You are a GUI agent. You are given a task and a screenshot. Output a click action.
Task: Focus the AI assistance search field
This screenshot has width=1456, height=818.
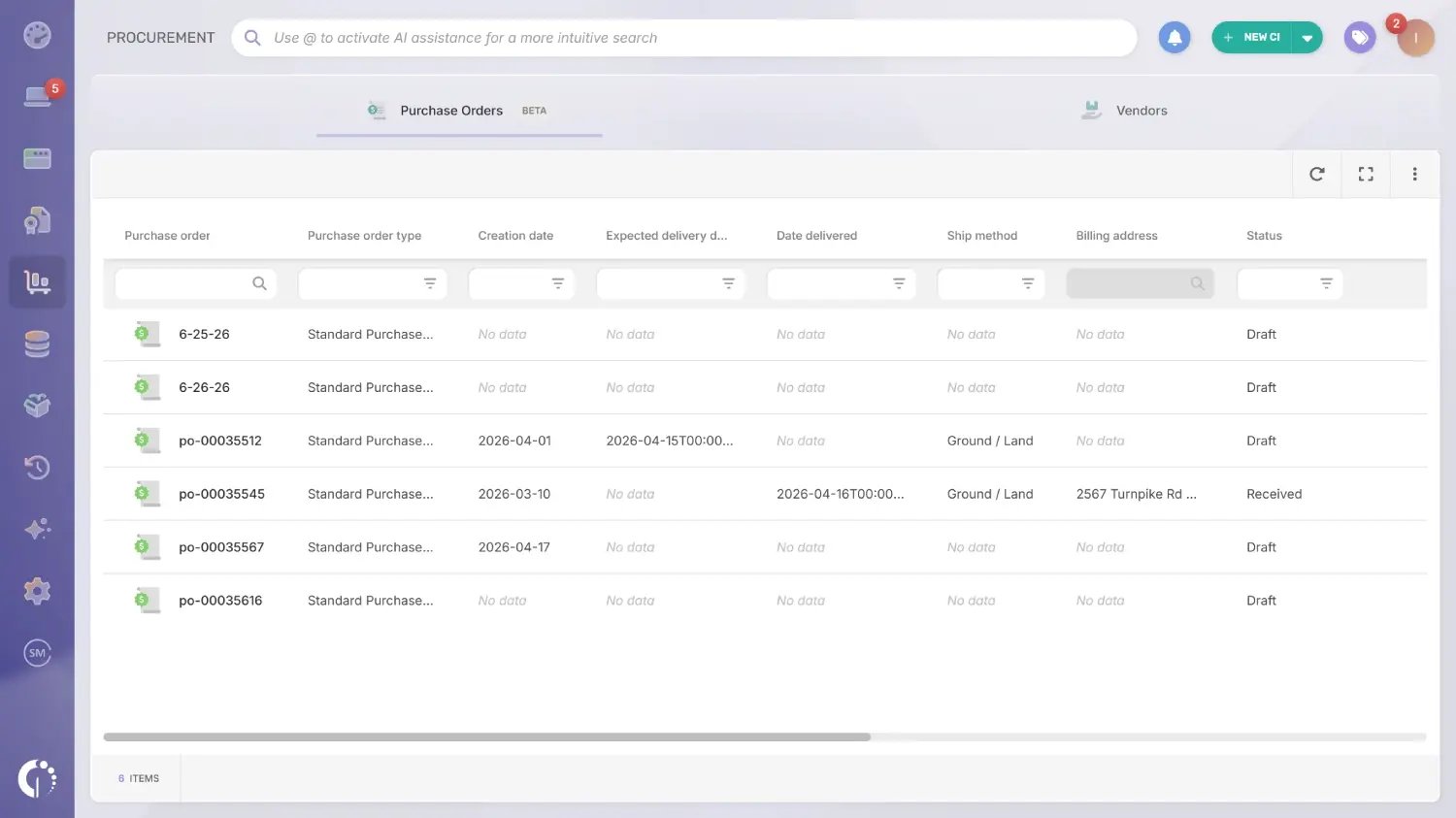[684, 38]
